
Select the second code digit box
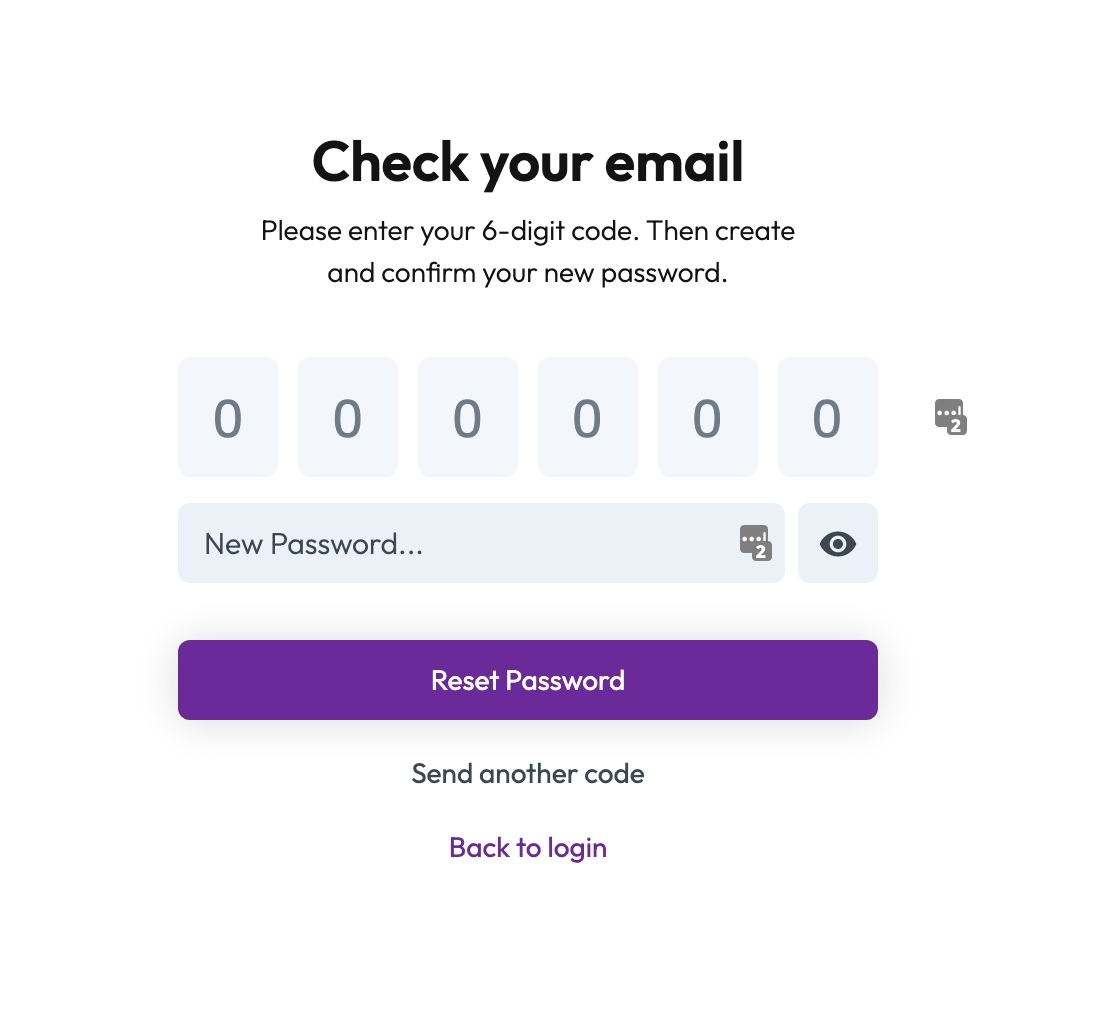[348, 417]
